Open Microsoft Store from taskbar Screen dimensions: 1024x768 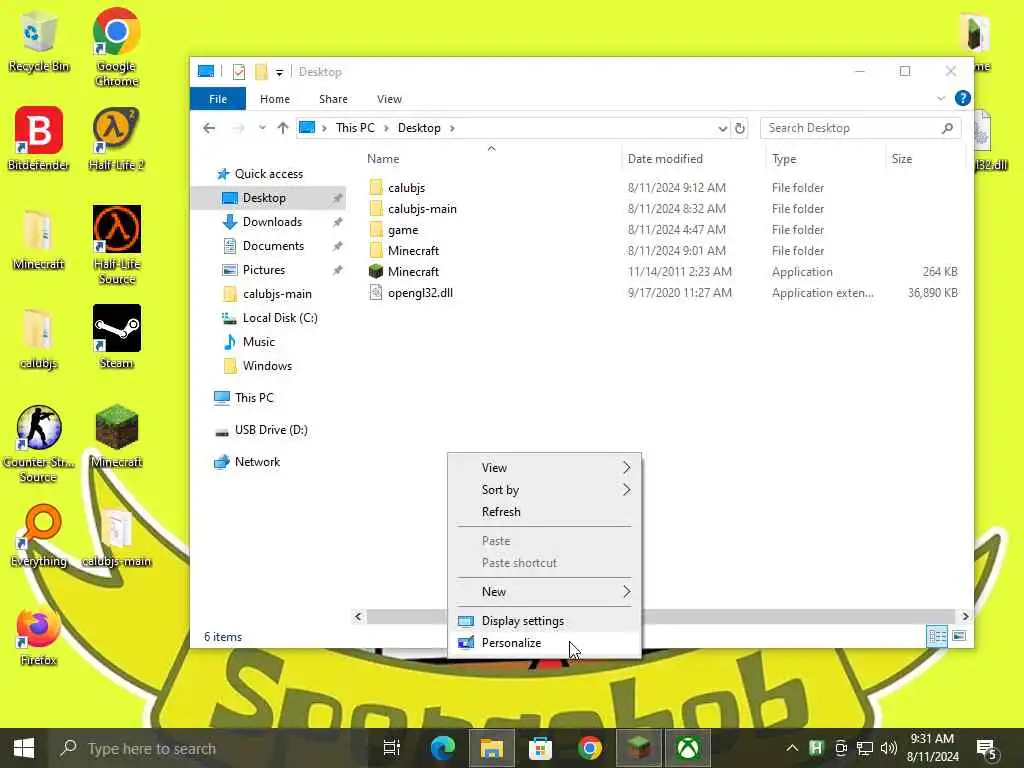(x=540, y=748)
